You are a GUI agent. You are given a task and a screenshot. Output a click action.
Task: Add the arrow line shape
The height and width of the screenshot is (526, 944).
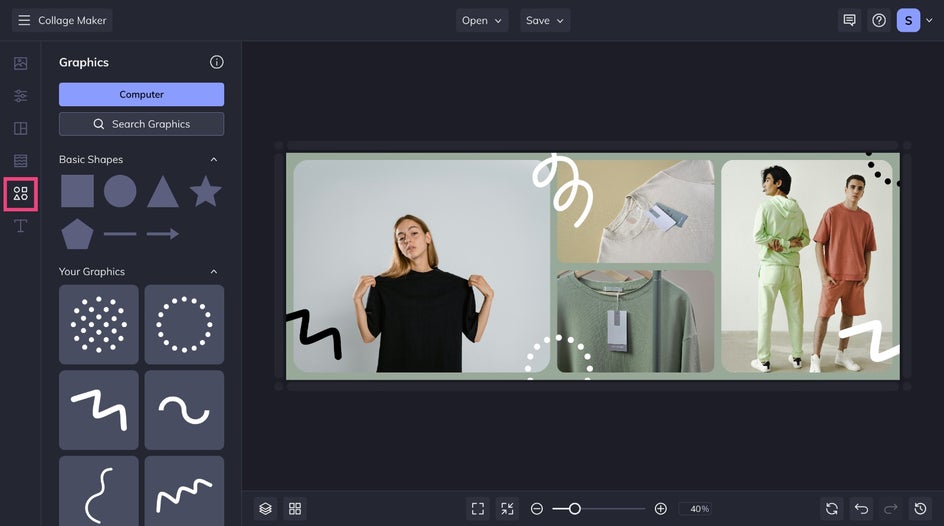coord(163,234)
